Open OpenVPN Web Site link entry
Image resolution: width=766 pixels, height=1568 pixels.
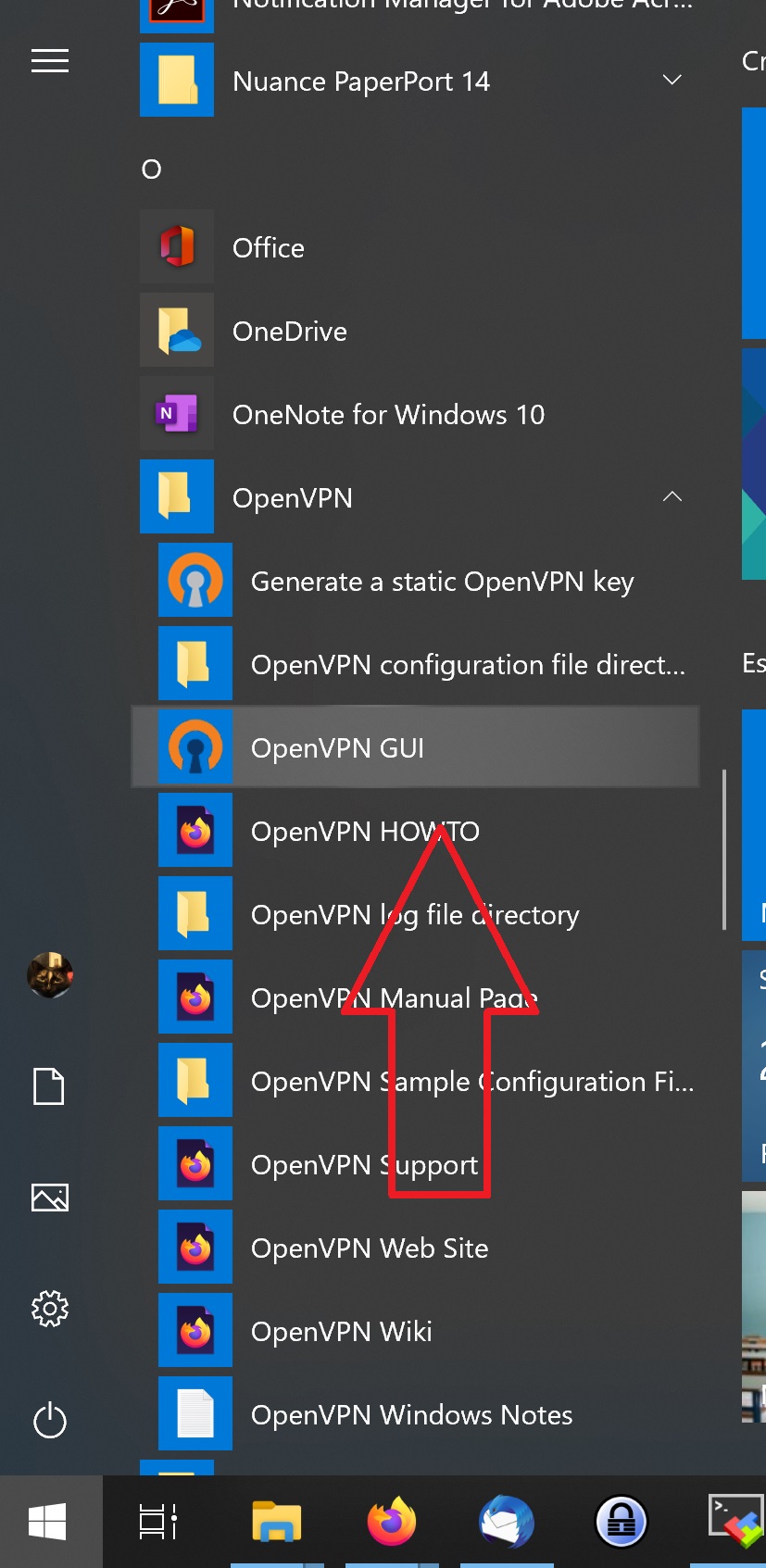[370, 1248]
